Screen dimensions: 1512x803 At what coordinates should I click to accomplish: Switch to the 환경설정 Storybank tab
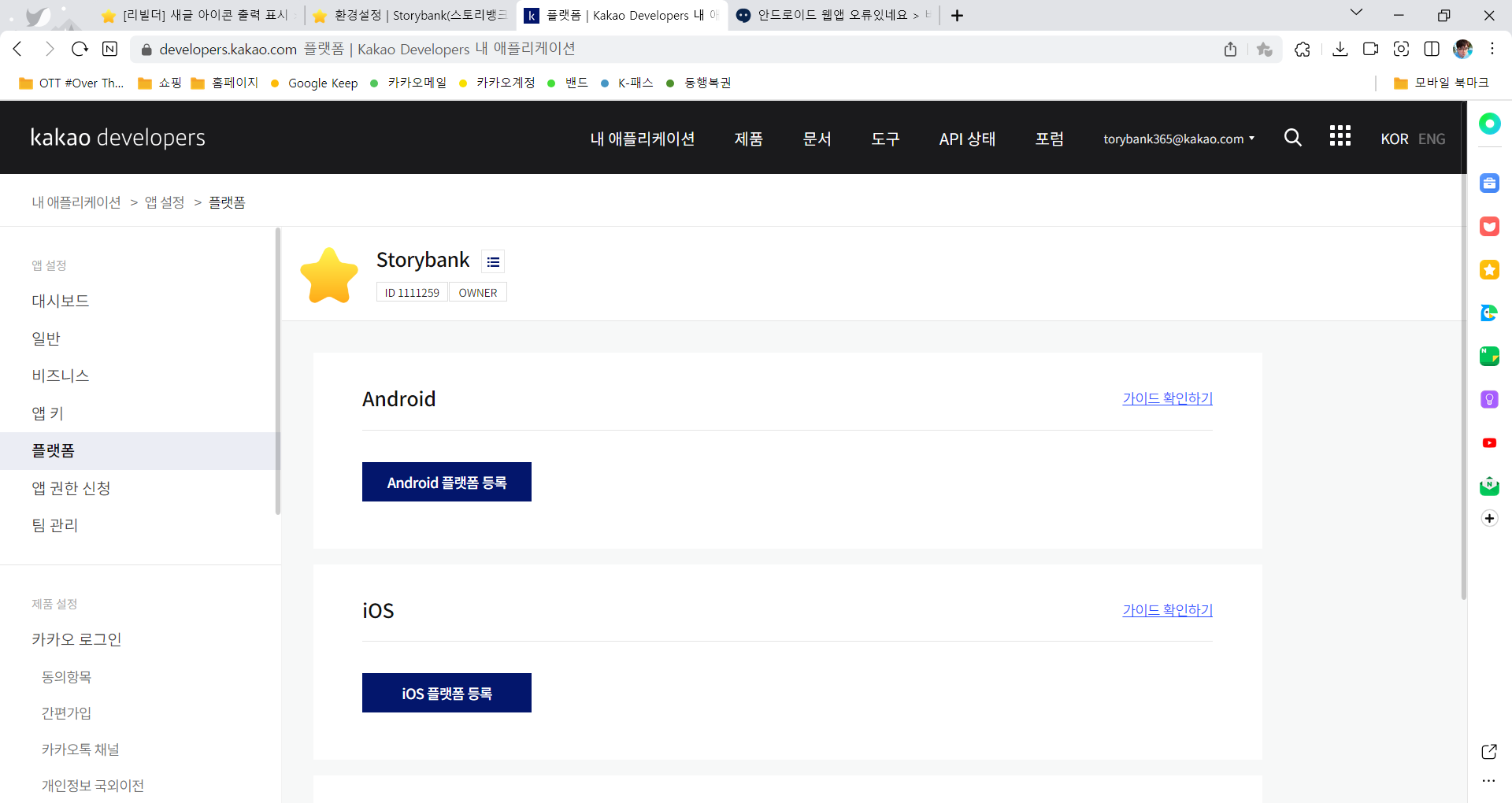tap(409, 16)
